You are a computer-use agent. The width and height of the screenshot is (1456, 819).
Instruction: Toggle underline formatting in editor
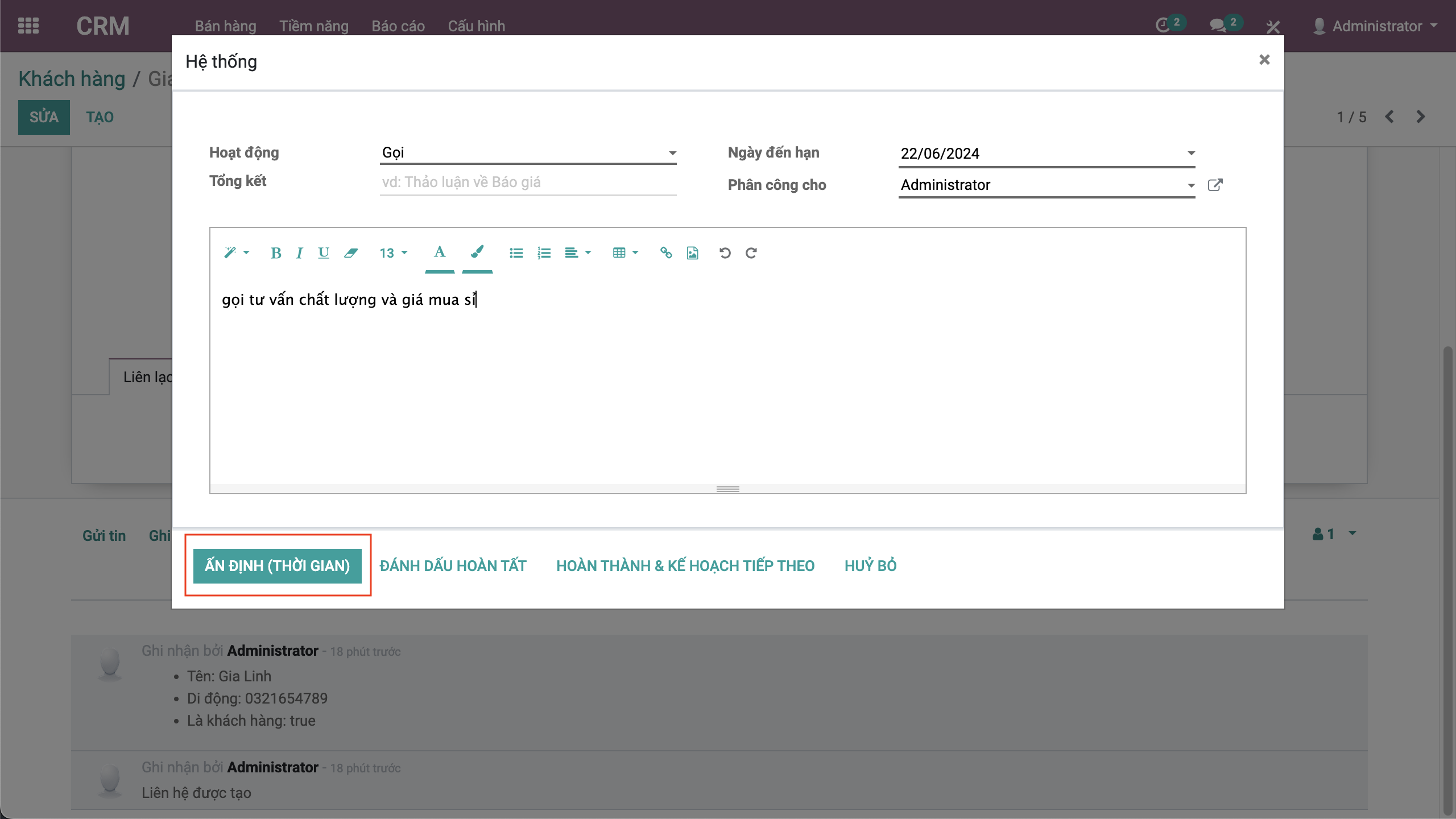click(x=324, y=253)
